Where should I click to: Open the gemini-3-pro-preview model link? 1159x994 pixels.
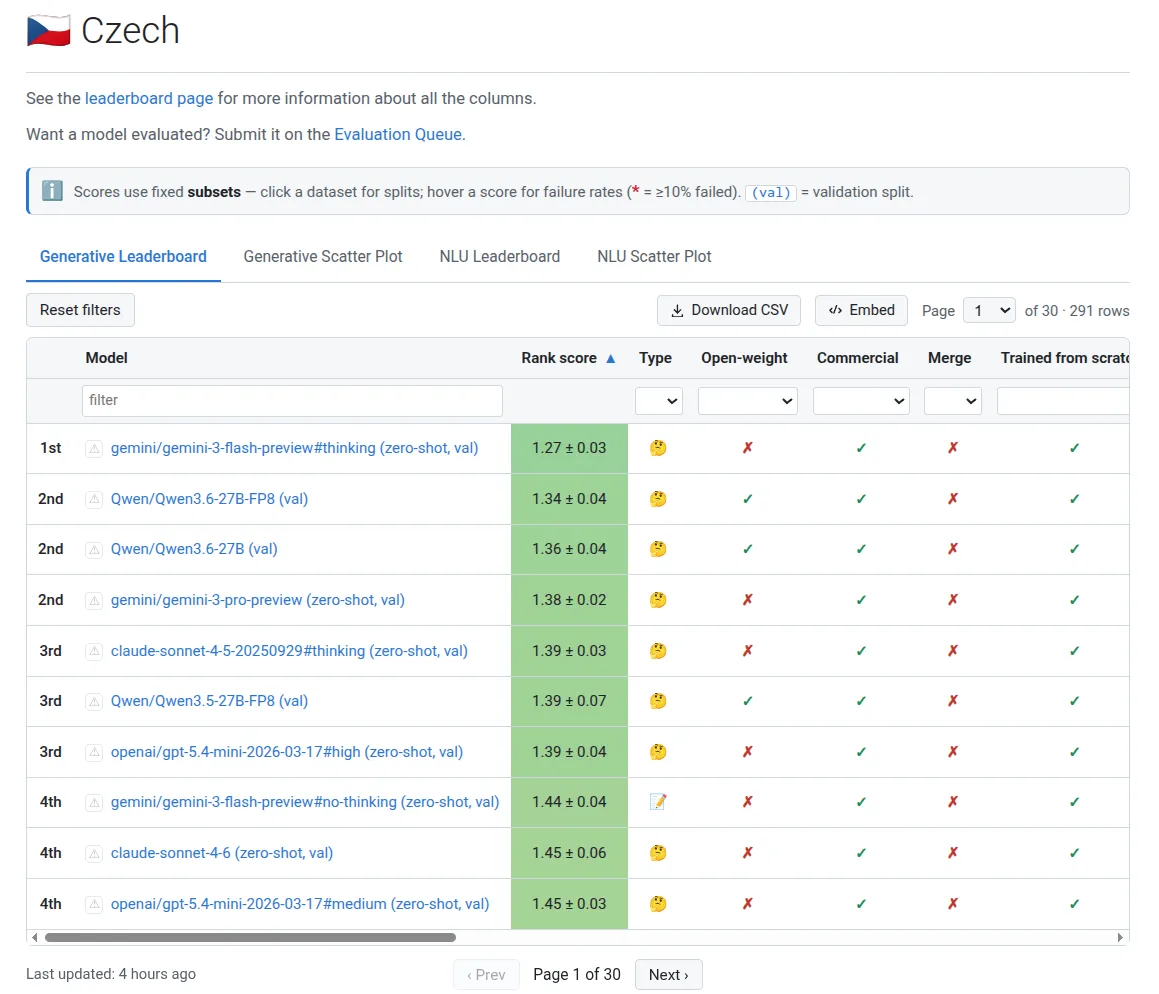(258, 600)
